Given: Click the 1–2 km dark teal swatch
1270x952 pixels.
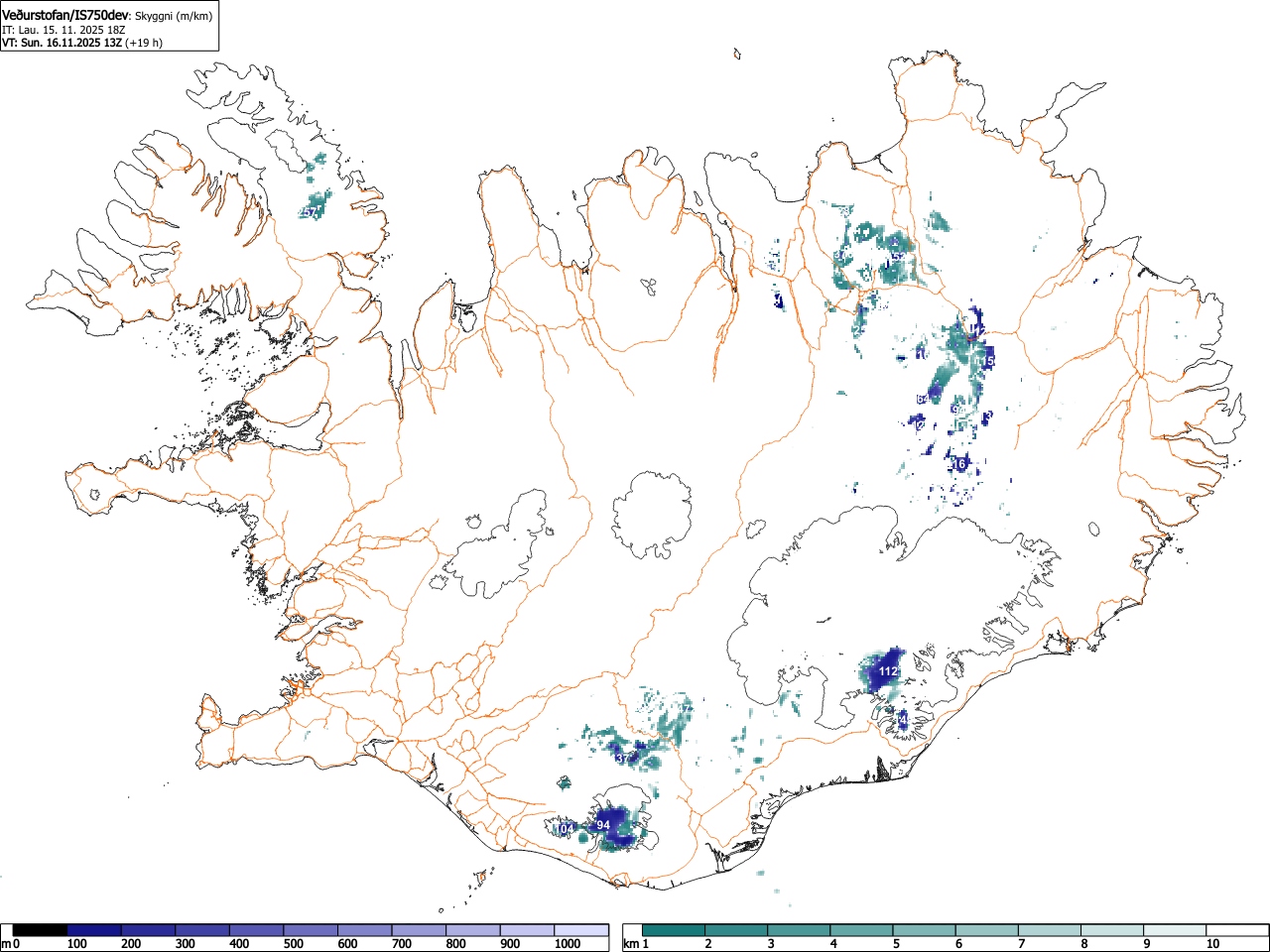Looking at the screenshot, I should 674,930.
